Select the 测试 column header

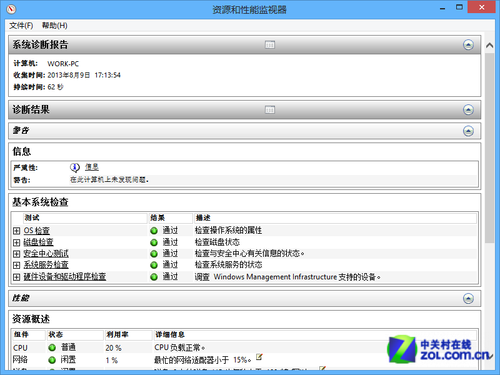click(85, 218)
